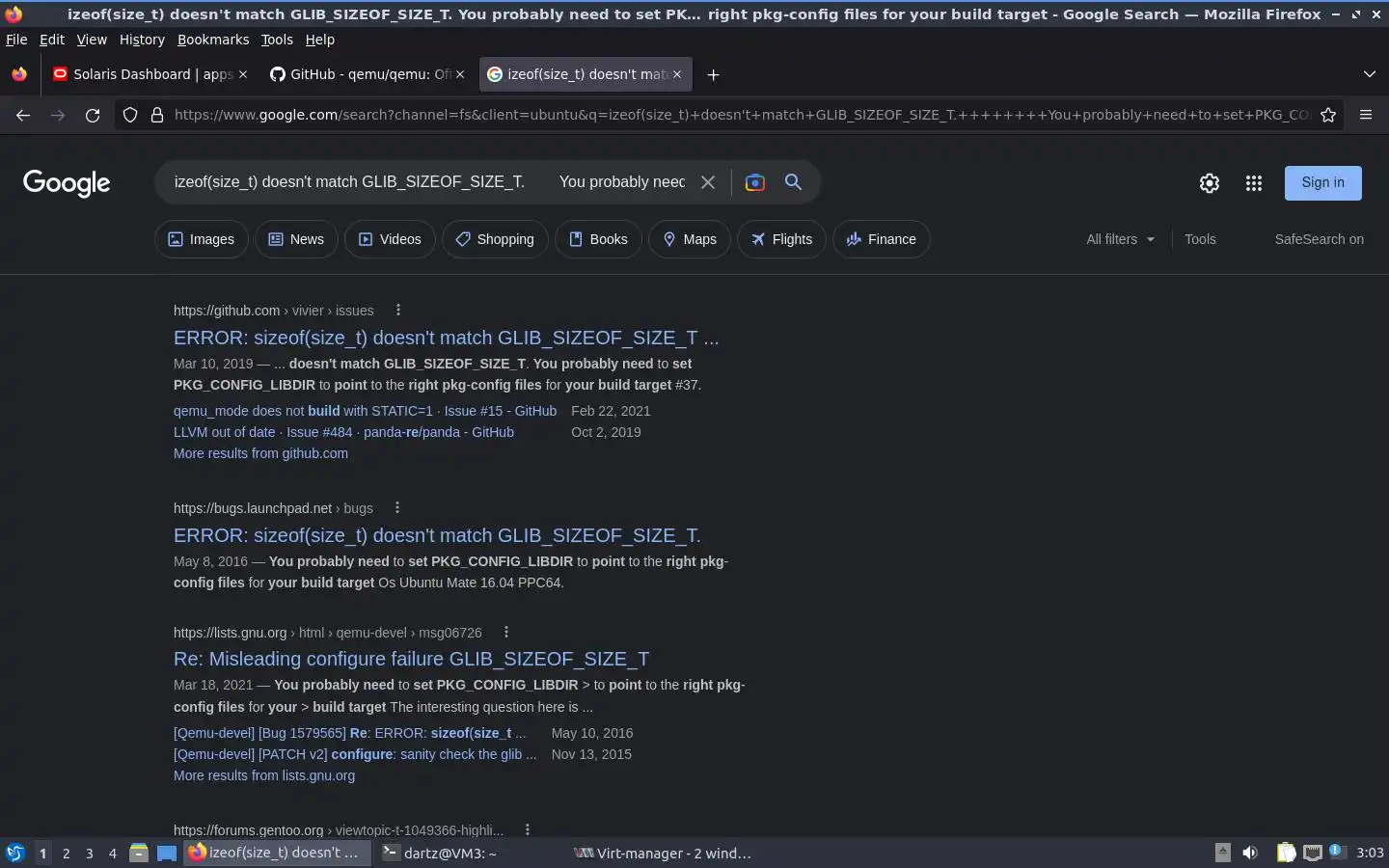Screen dimensions: 1389x868
Task: Open three-dot menu for github.com result
Action: [x=397, y=311]
